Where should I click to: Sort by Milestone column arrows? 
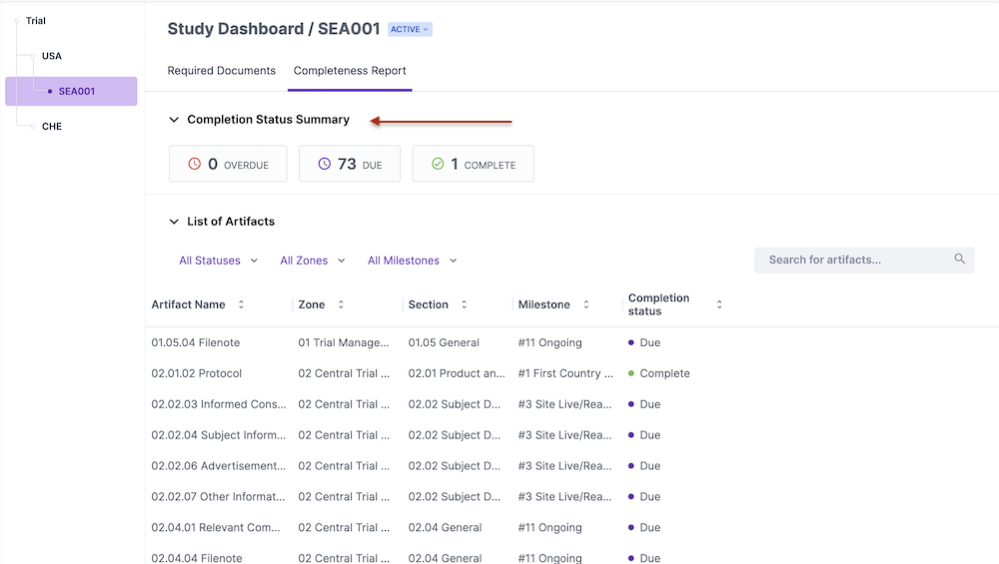pyautogui.click(x=586, y=305)
